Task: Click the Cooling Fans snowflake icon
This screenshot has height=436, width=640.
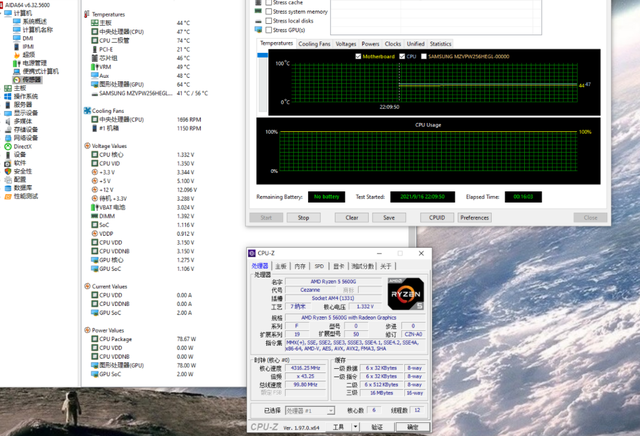Action: tap(87, 111)
